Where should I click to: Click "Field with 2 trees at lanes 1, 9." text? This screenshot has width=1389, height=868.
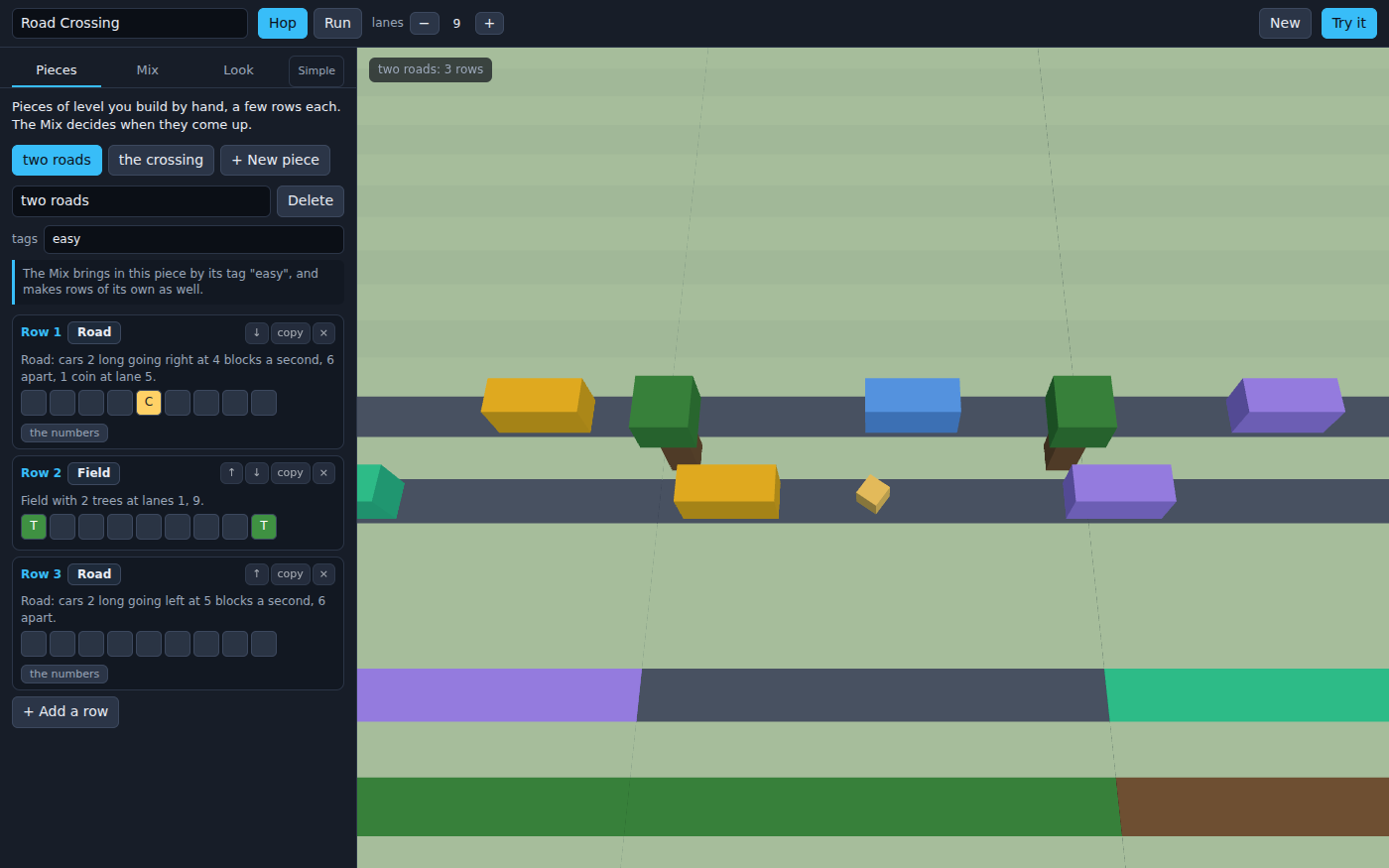(x=112, y=501)
